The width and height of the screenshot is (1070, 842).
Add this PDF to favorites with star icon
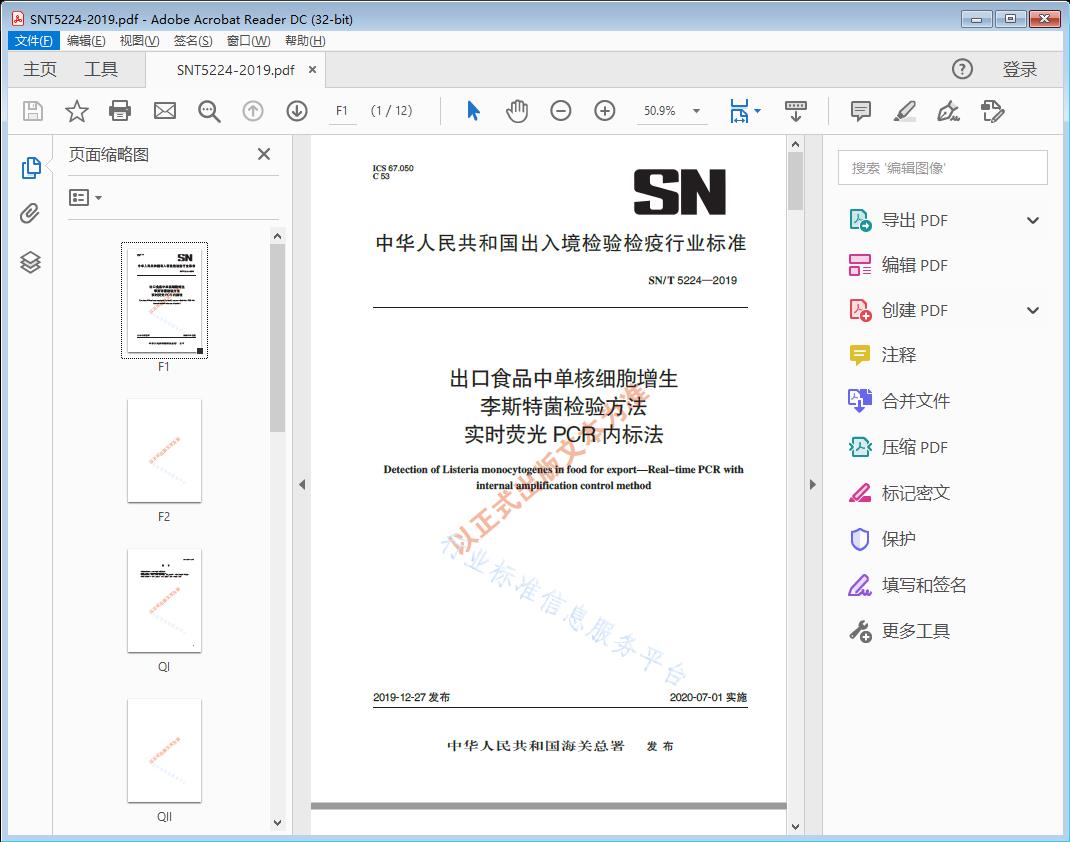76,111
